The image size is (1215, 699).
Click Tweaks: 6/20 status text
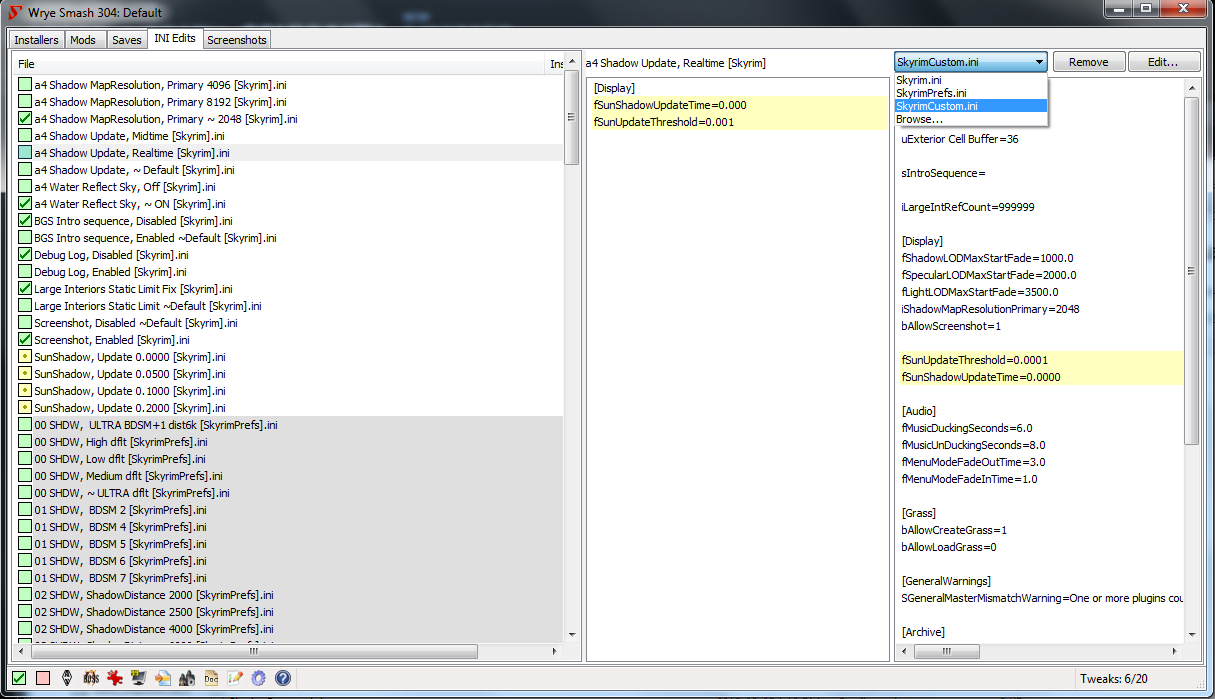click(x=1114, y=679)
